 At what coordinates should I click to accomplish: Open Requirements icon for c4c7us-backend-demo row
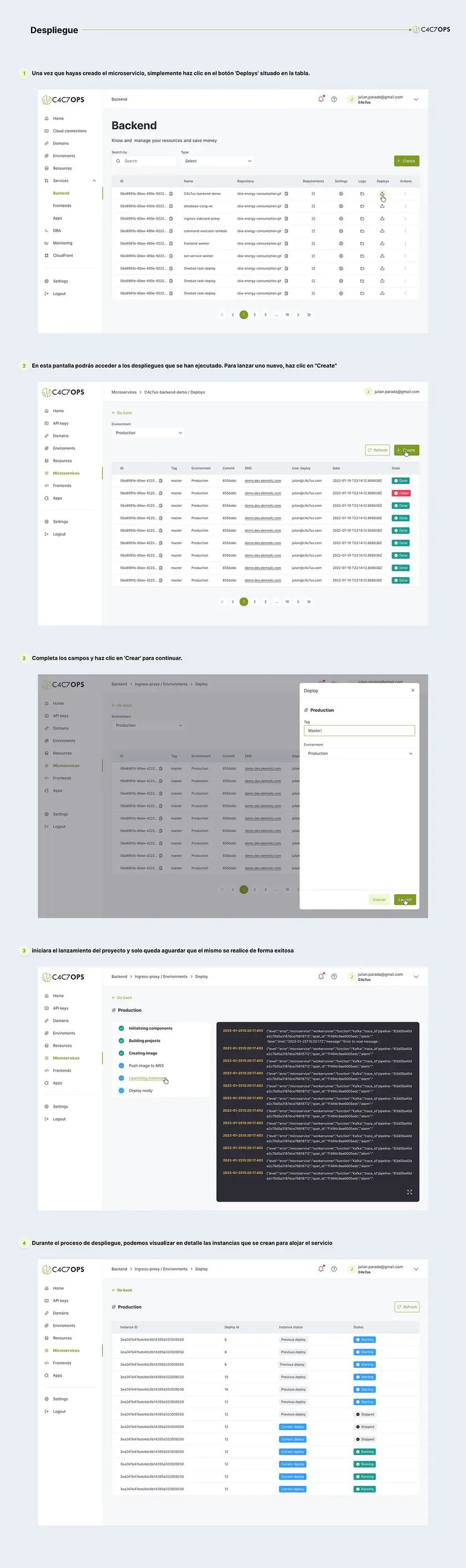(313, 194)
